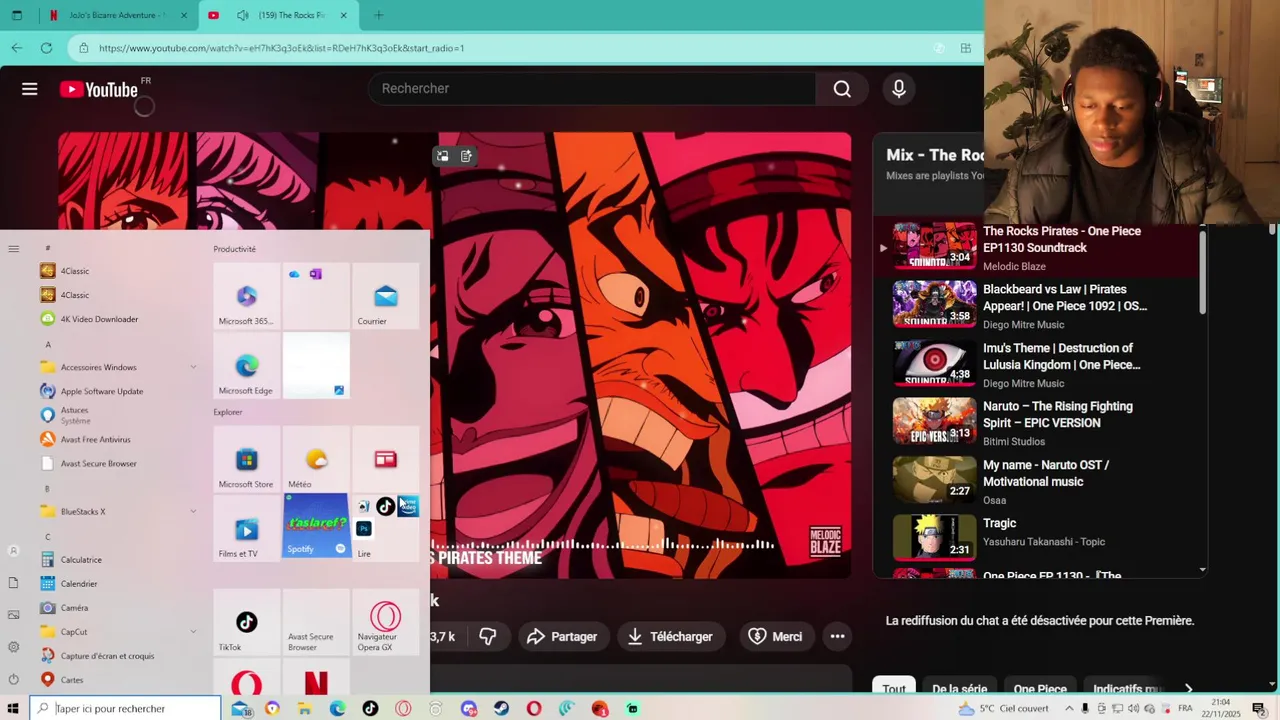
Task: Open the Courrier mail tile
Action: pyautogui.click(x=385, y=296)
